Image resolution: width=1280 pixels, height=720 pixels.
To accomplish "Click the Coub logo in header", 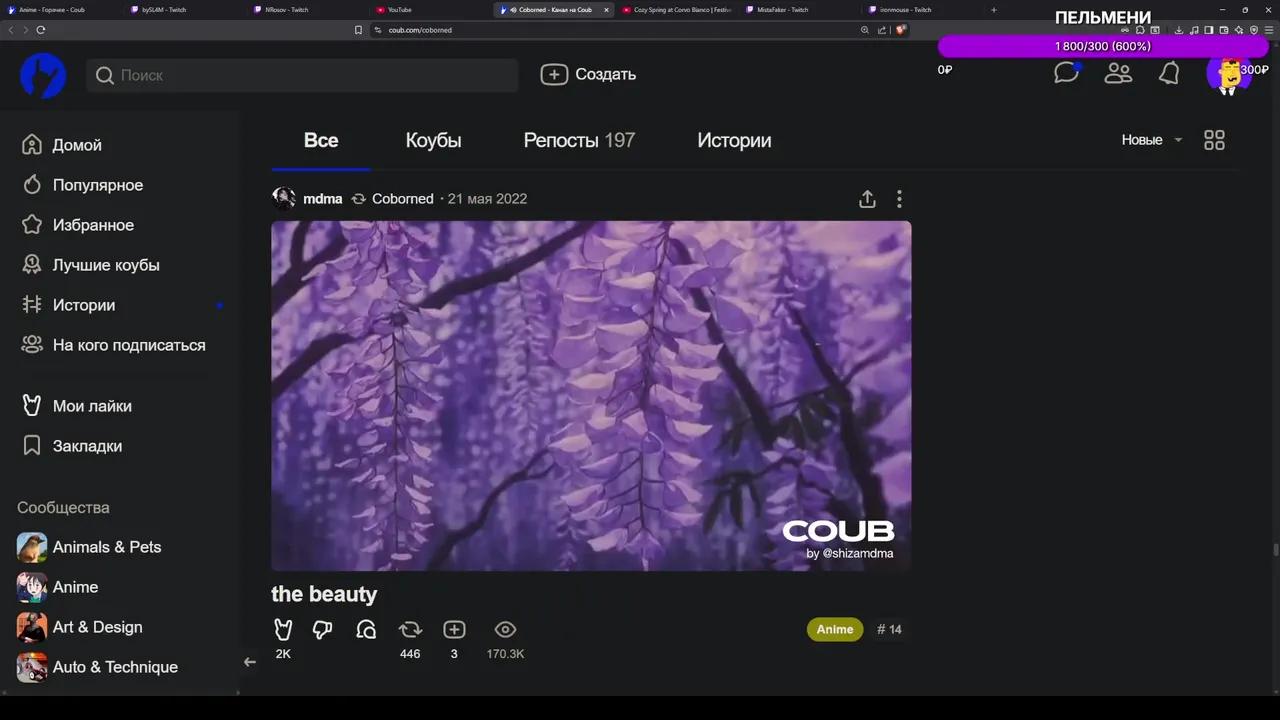I will [43, 75].
